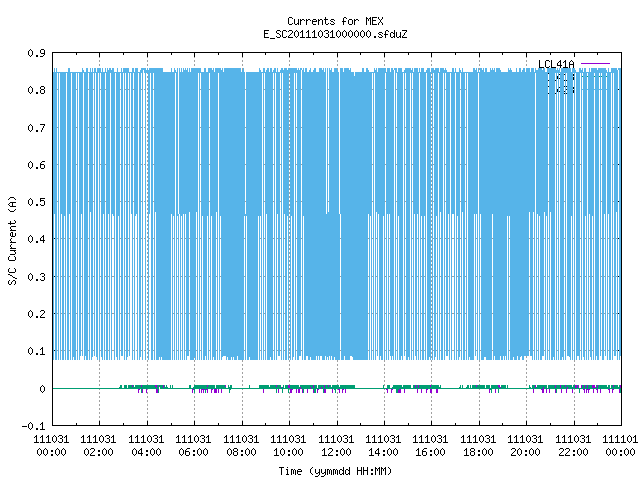Click the '111031 14:00' x-axis tick label
This screenshot has height=480, width=640.
(x=383, y=446)
